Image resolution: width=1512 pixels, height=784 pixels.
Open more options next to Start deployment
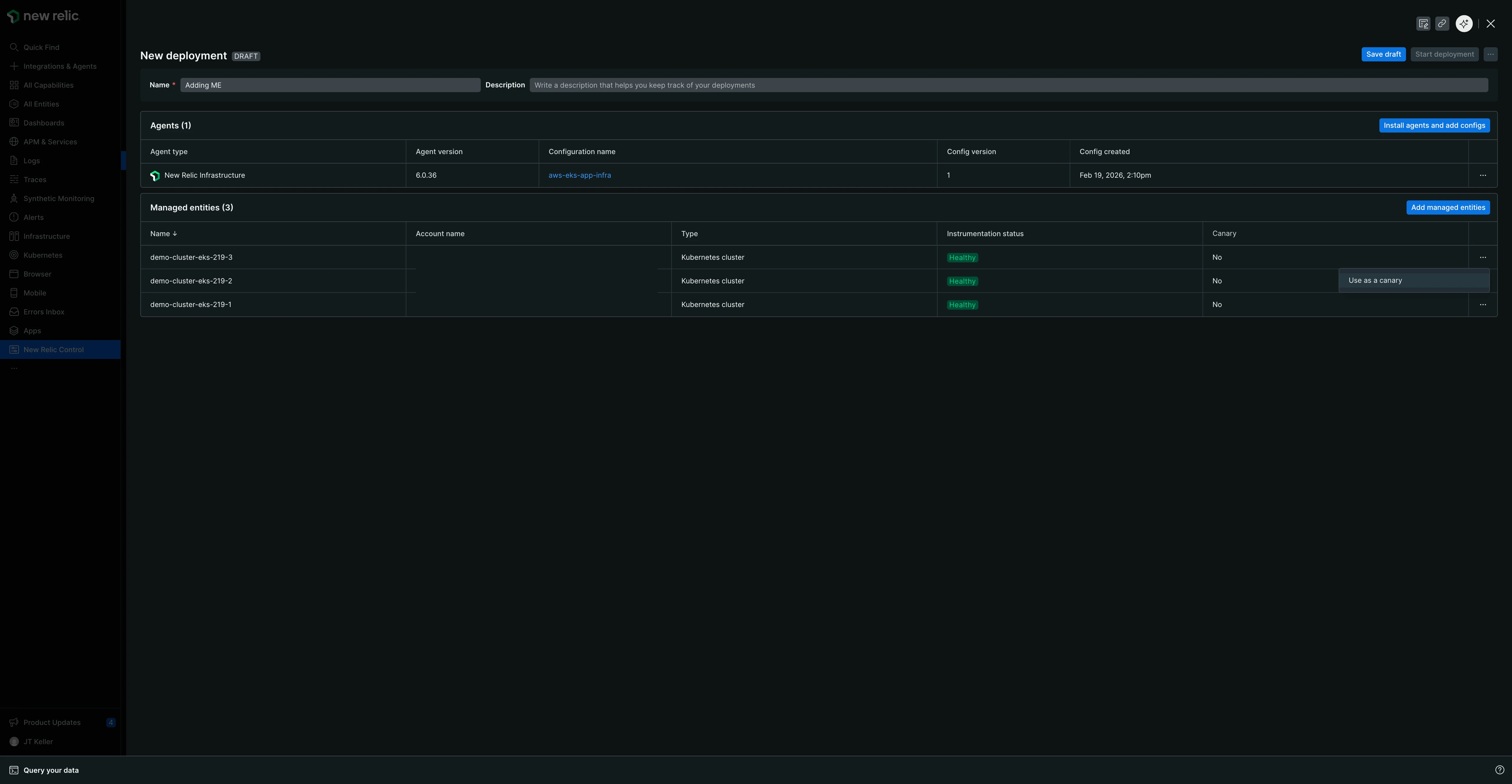(x=1490, y=54)
